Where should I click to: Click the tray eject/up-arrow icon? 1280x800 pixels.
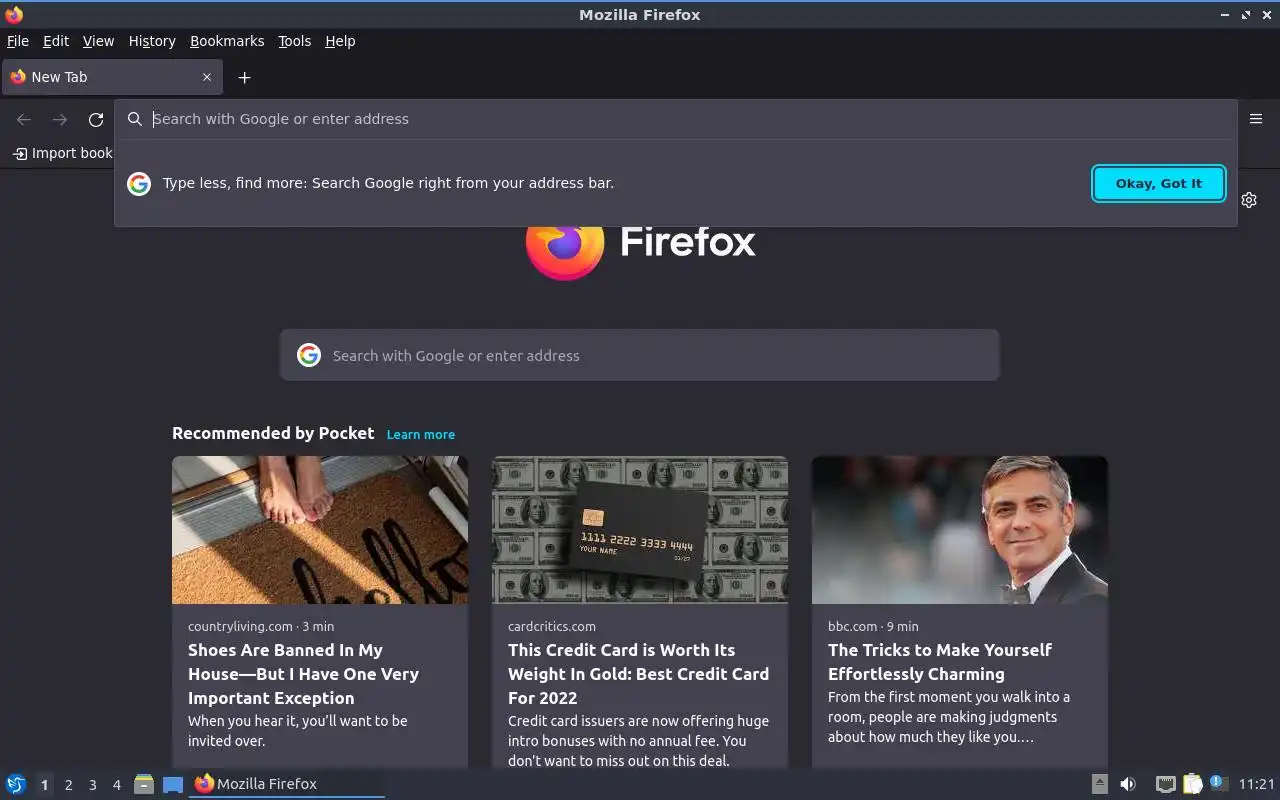[x=1099, y=784]
